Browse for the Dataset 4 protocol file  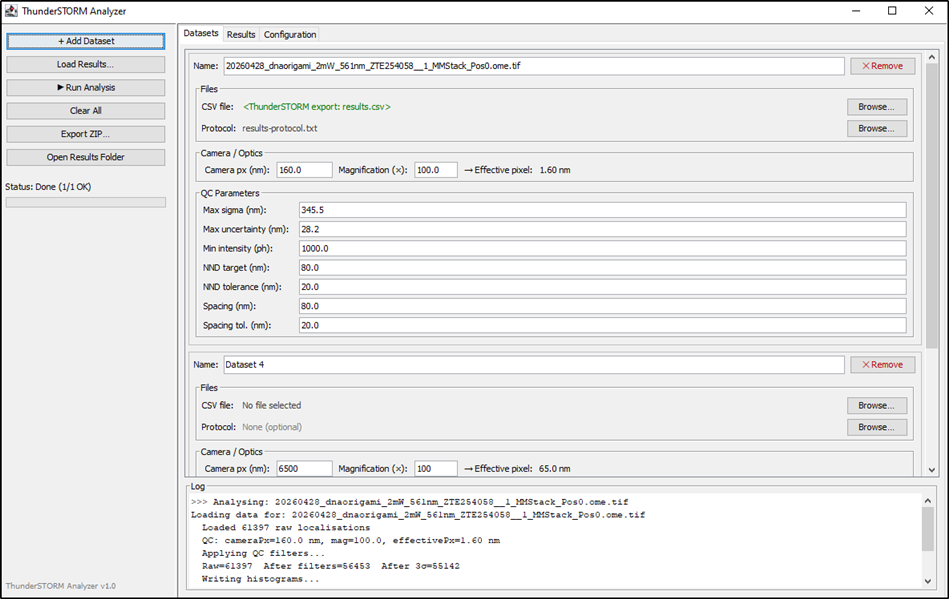tap(877, 427)
